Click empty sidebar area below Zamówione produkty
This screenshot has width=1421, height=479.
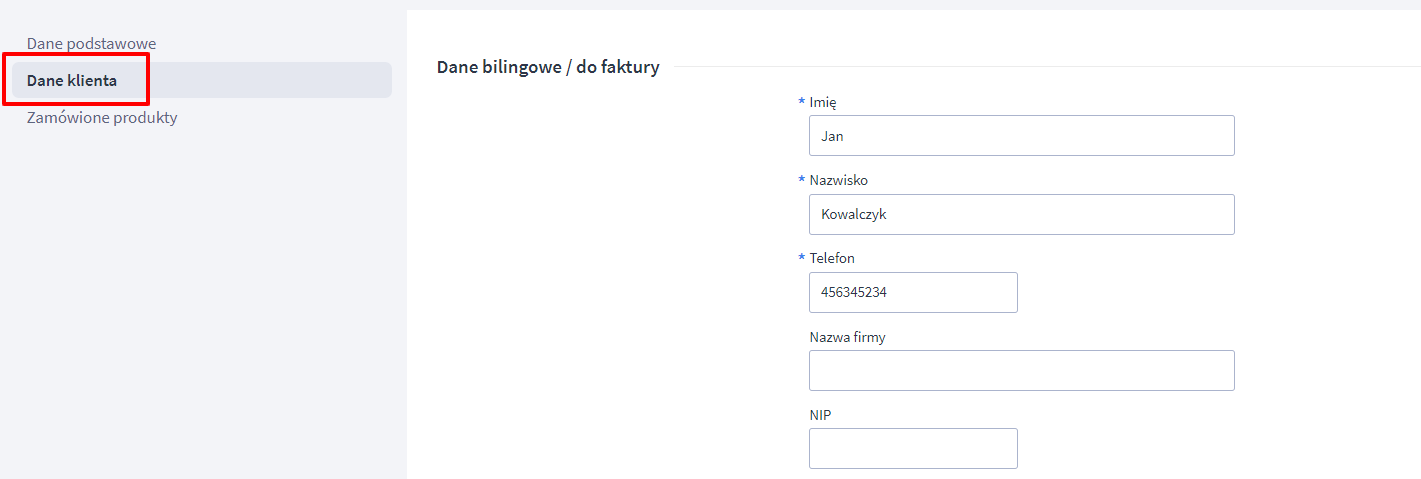point(200,300)
